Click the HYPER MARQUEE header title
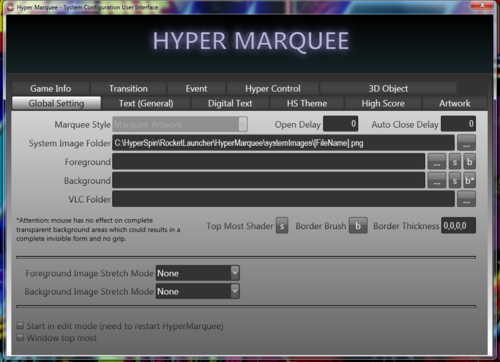 251,41
